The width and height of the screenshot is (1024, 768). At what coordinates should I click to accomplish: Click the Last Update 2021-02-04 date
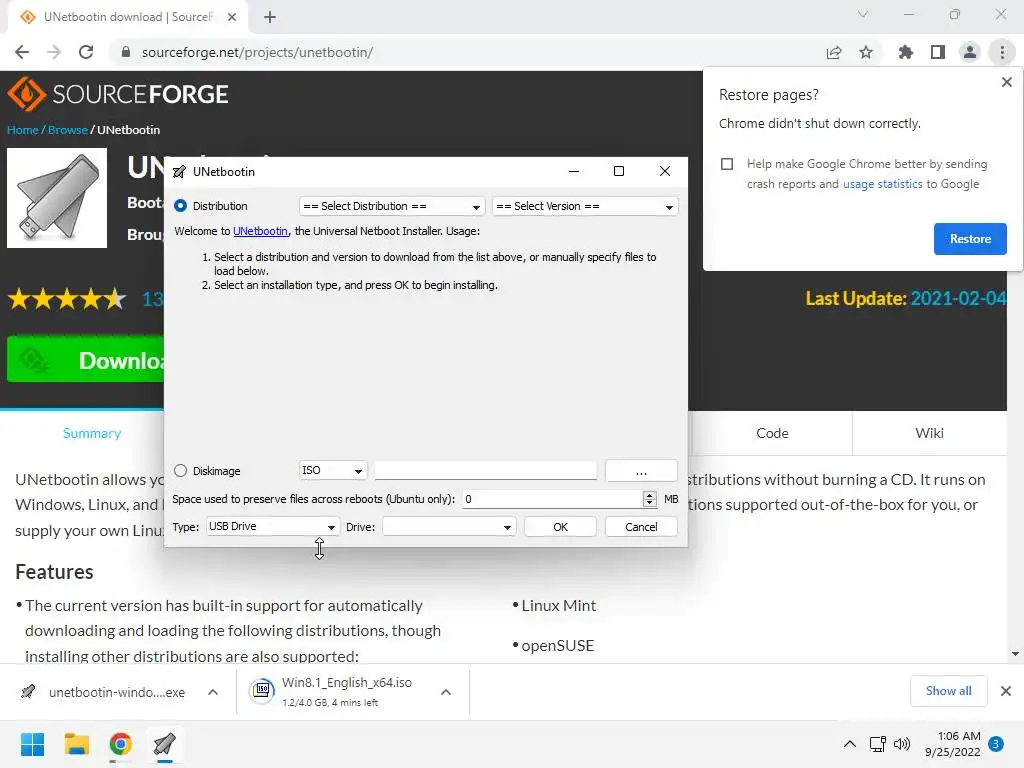pyautogui.click(x=958, y=298)
